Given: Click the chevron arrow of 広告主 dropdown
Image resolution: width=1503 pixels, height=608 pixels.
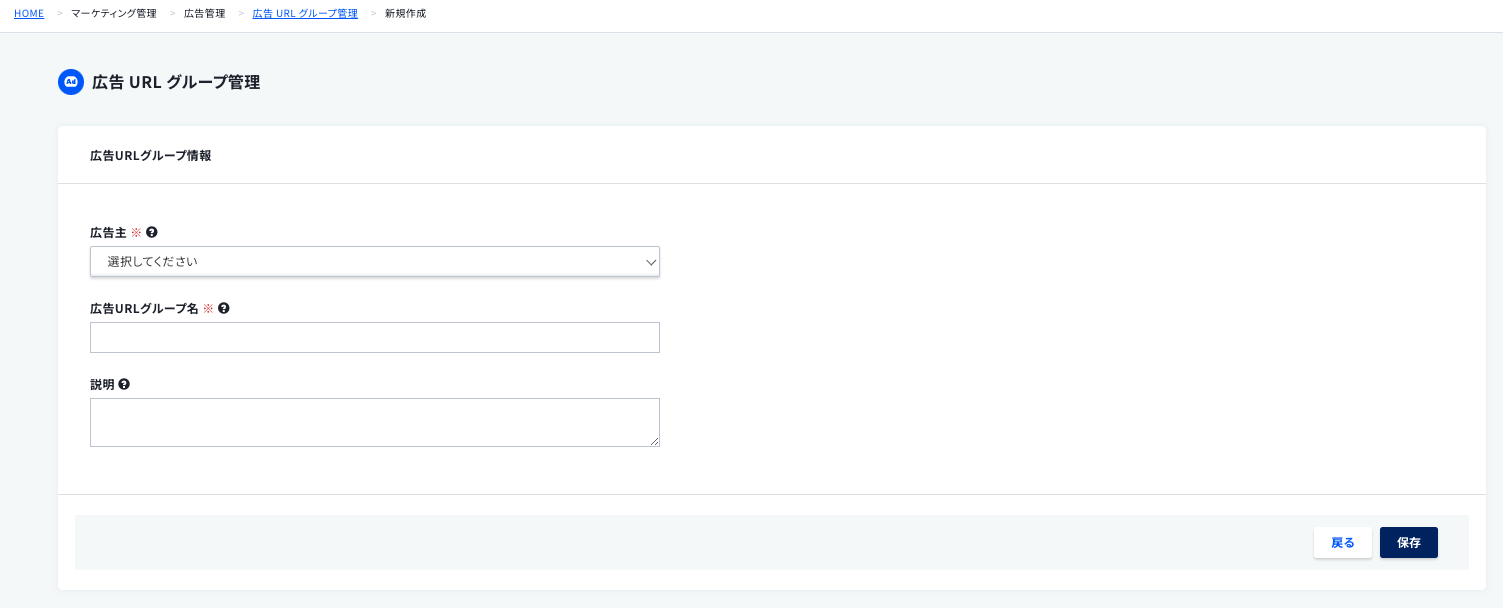Looking at the screenshot, I should tap(651, 262).
